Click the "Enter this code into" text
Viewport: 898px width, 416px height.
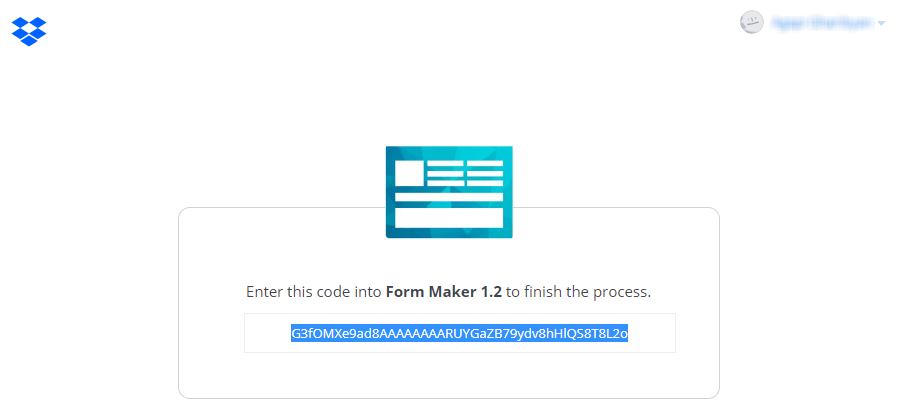pos(314,292)
